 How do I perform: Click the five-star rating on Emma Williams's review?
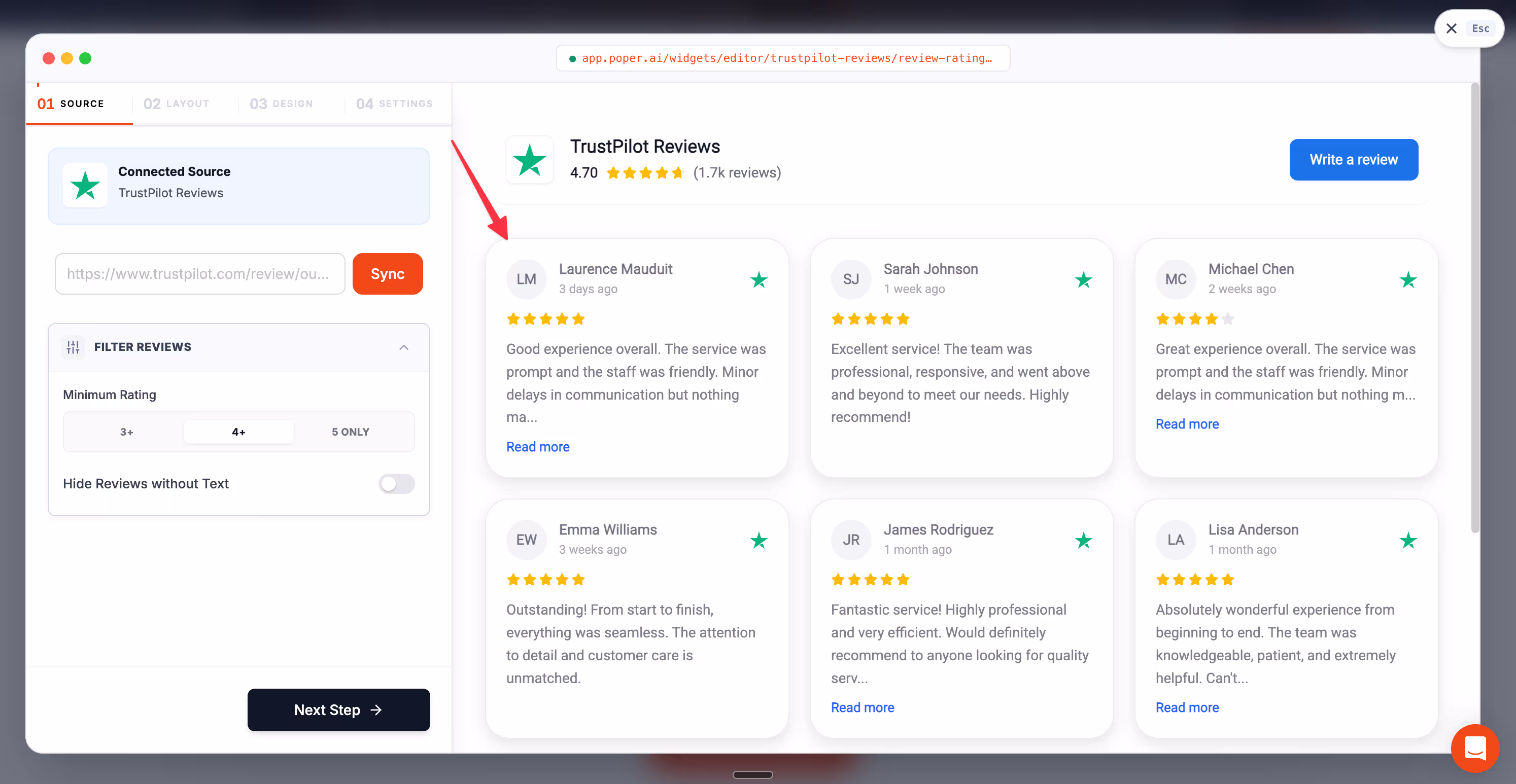tap(545, 579)
